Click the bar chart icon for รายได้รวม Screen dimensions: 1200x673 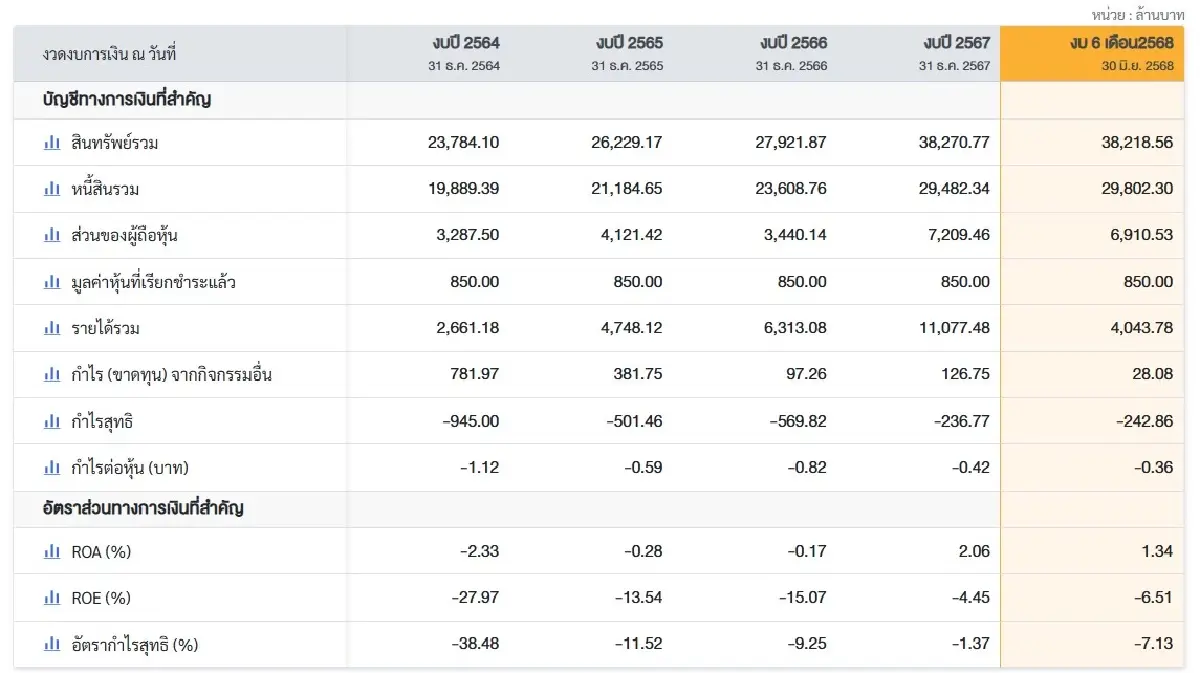pos(52,328)
